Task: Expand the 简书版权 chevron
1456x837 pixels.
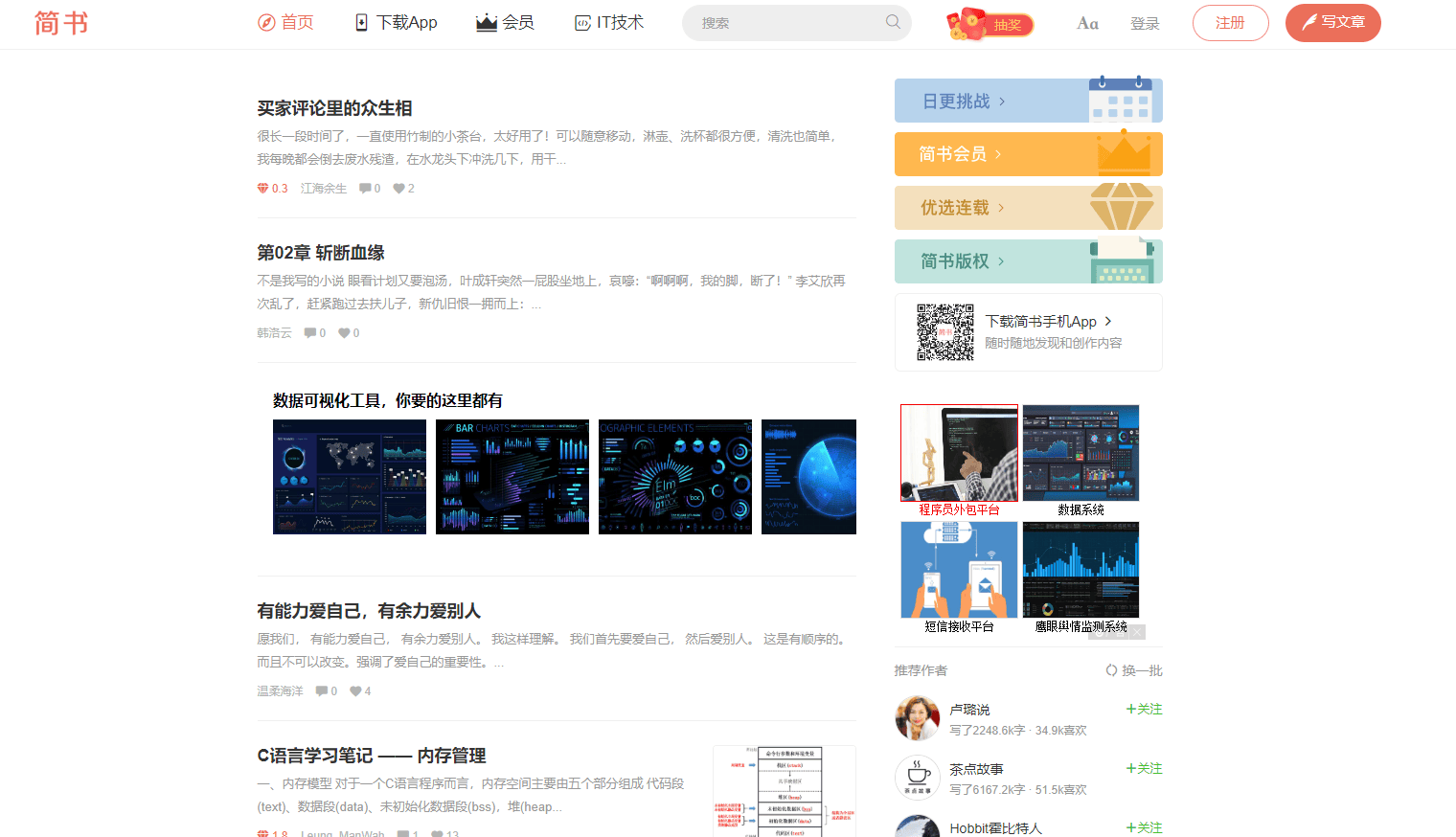Action: click(x=1000, y=260)
